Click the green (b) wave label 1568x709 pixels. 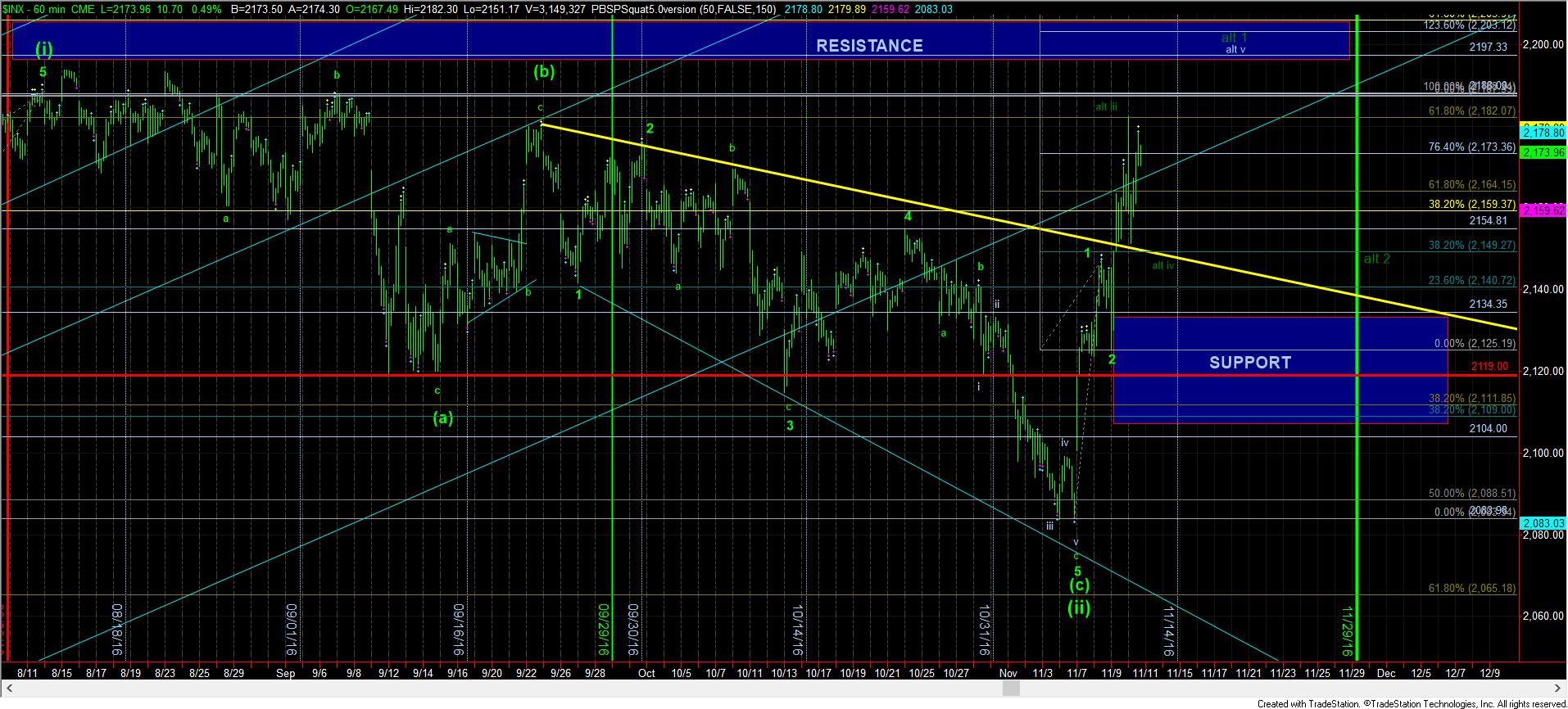544,71
